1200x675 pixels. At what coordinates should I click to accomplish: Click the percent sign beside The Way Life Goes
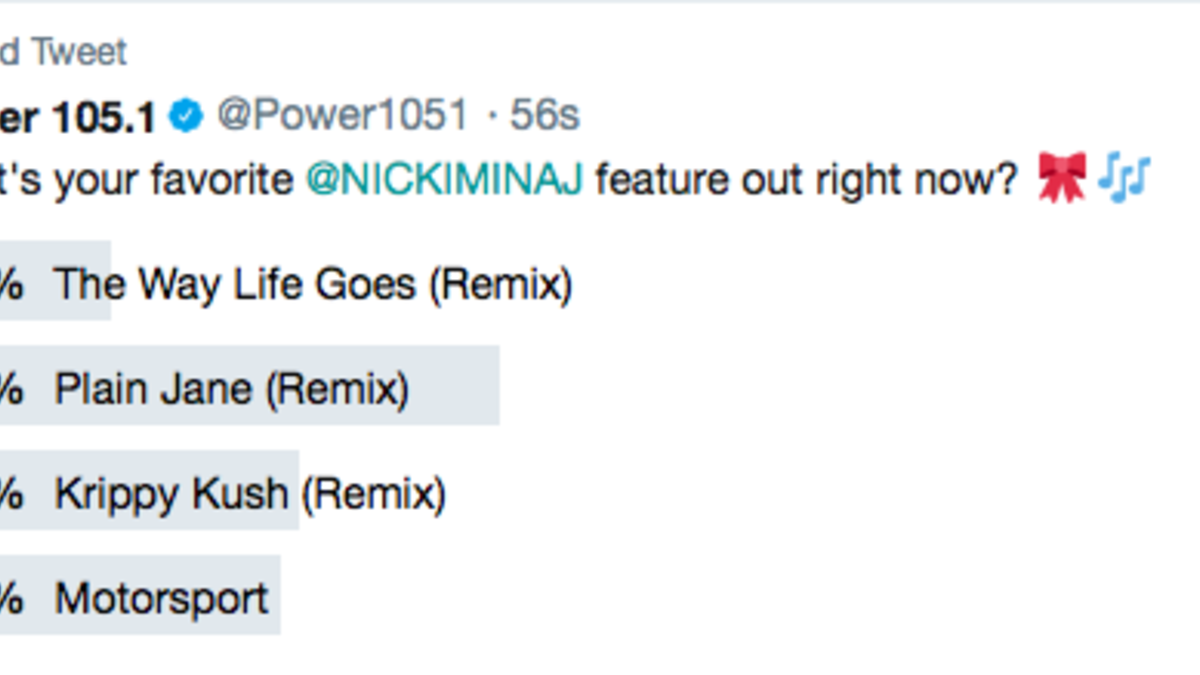[10, 285]
